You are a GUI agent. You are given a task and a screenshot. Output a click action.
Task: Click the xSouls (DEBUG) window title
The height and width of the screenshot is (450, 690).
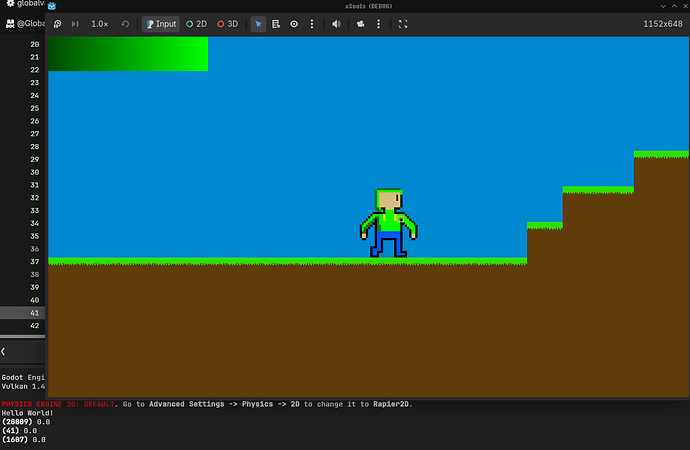point(368,6)
